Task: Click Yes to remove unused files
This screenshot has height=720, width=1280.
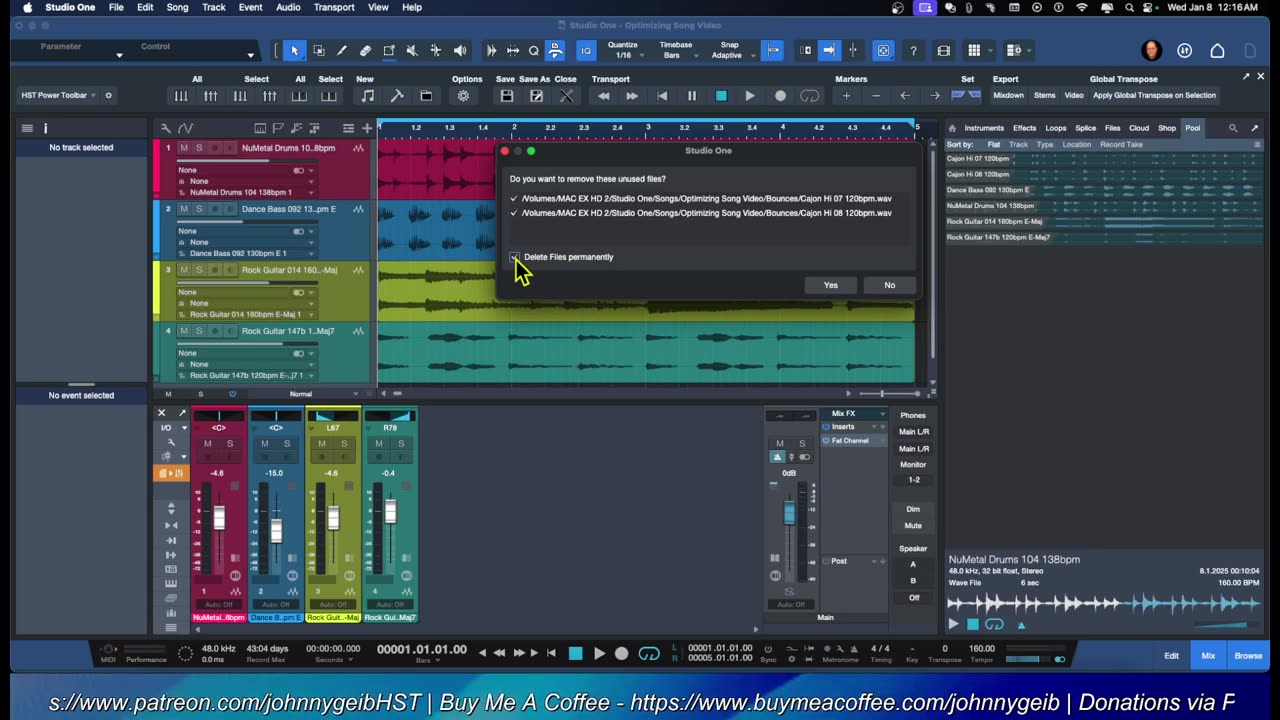Action: coord(830,285)
